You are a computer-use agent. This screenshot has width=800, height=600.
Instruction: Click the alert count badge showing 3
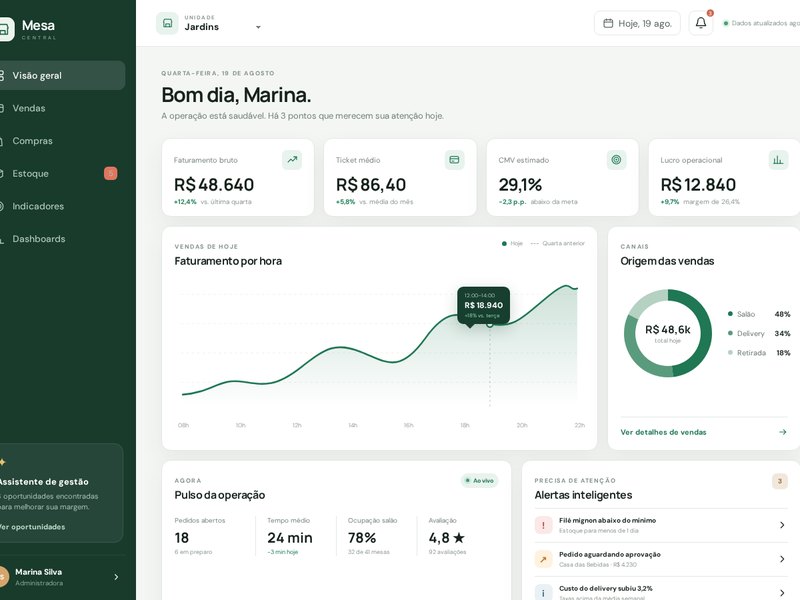(x=780, y=481)
